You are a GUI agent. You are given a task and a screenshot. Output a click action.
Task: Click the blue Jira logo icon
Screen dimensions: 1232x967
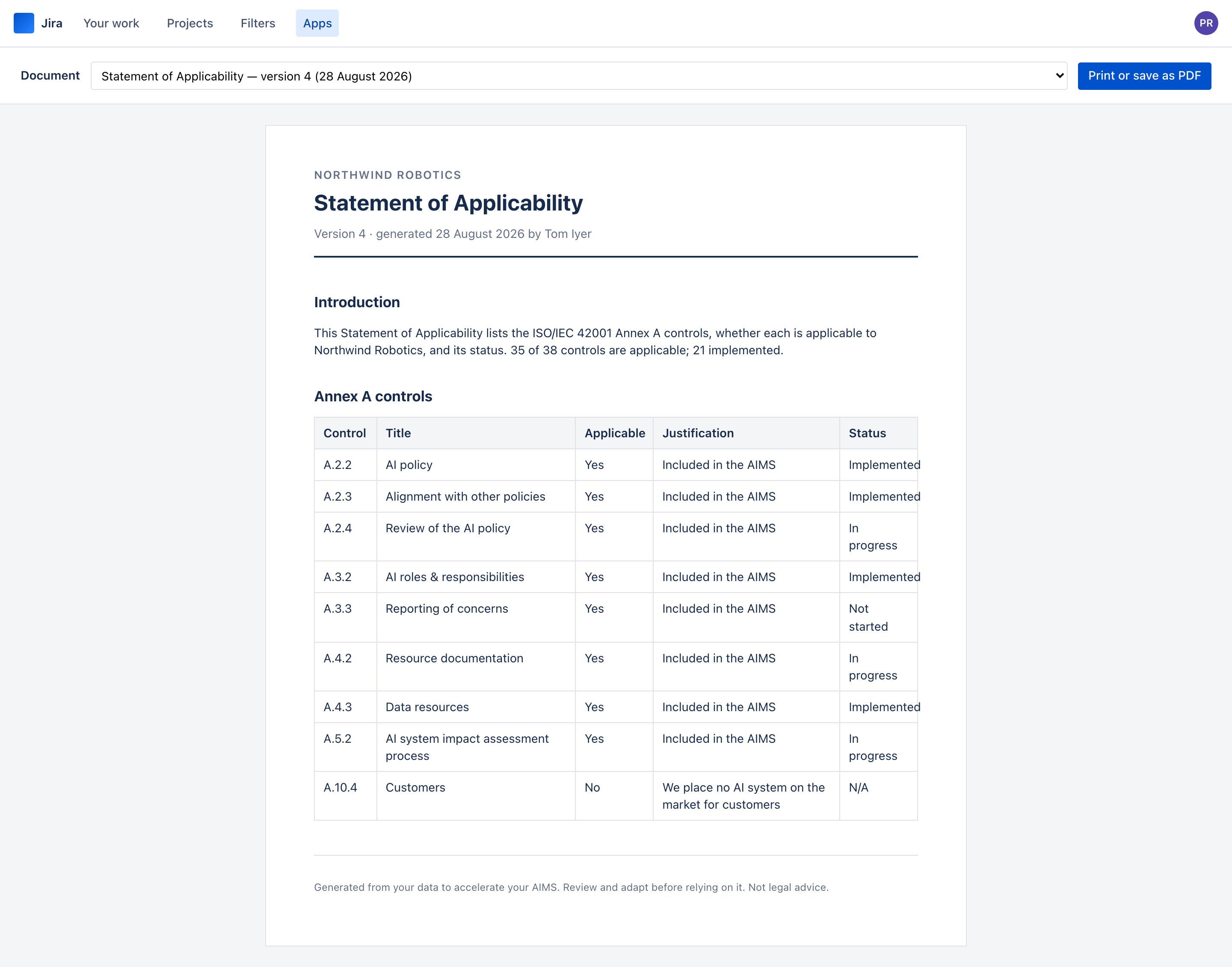pos(24,23)
